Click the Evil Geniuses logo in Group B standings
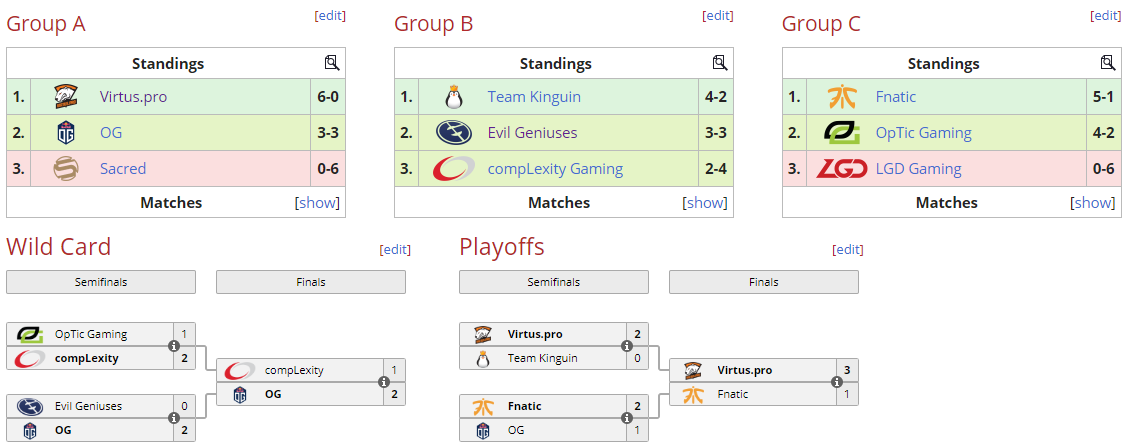This screenshot has width=1123, height=442. pos(454,133)
